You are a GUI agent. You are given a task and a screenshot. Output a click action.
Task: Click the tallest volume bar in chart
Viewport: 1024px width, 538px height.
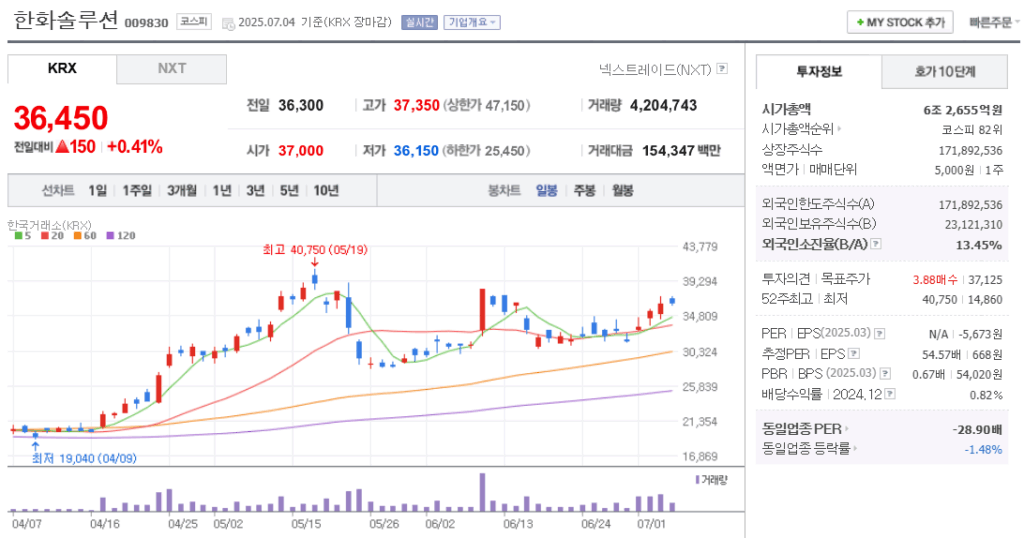point(483,492)
